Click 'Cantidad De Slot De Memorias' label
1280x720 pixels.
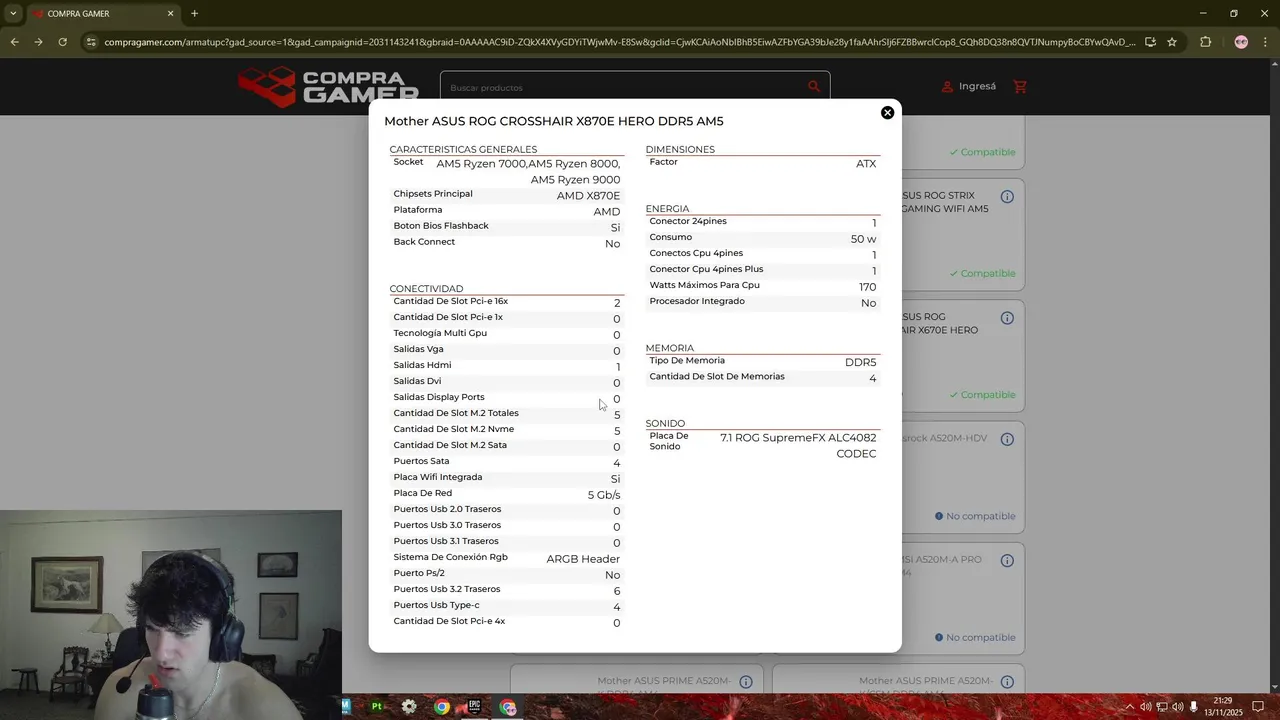pos(717,377)
